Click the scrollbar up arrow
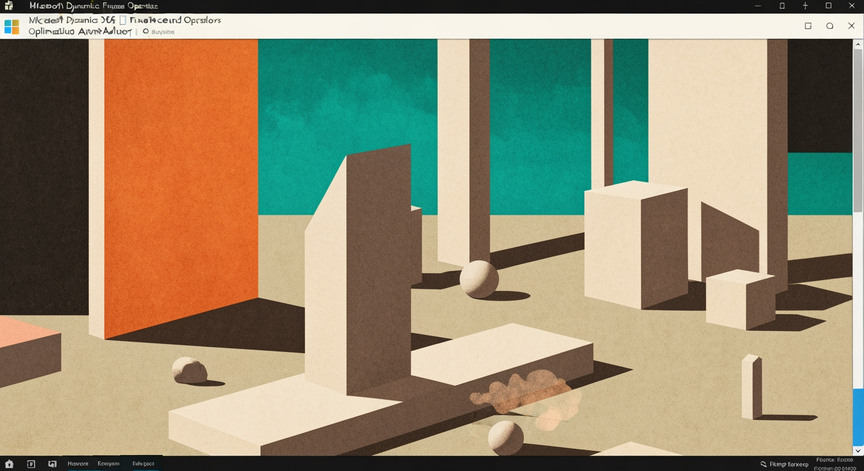This screenshot has width=864, height=471. (857, 44)
